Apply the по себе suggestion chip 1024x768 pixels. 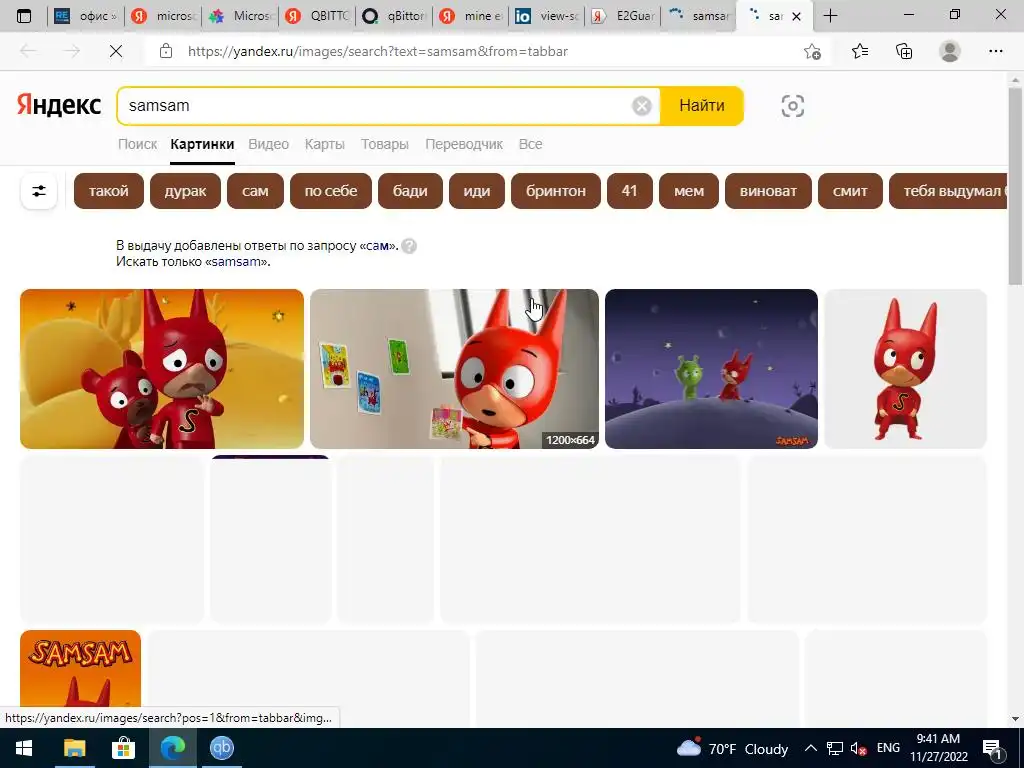click(330, 191)
